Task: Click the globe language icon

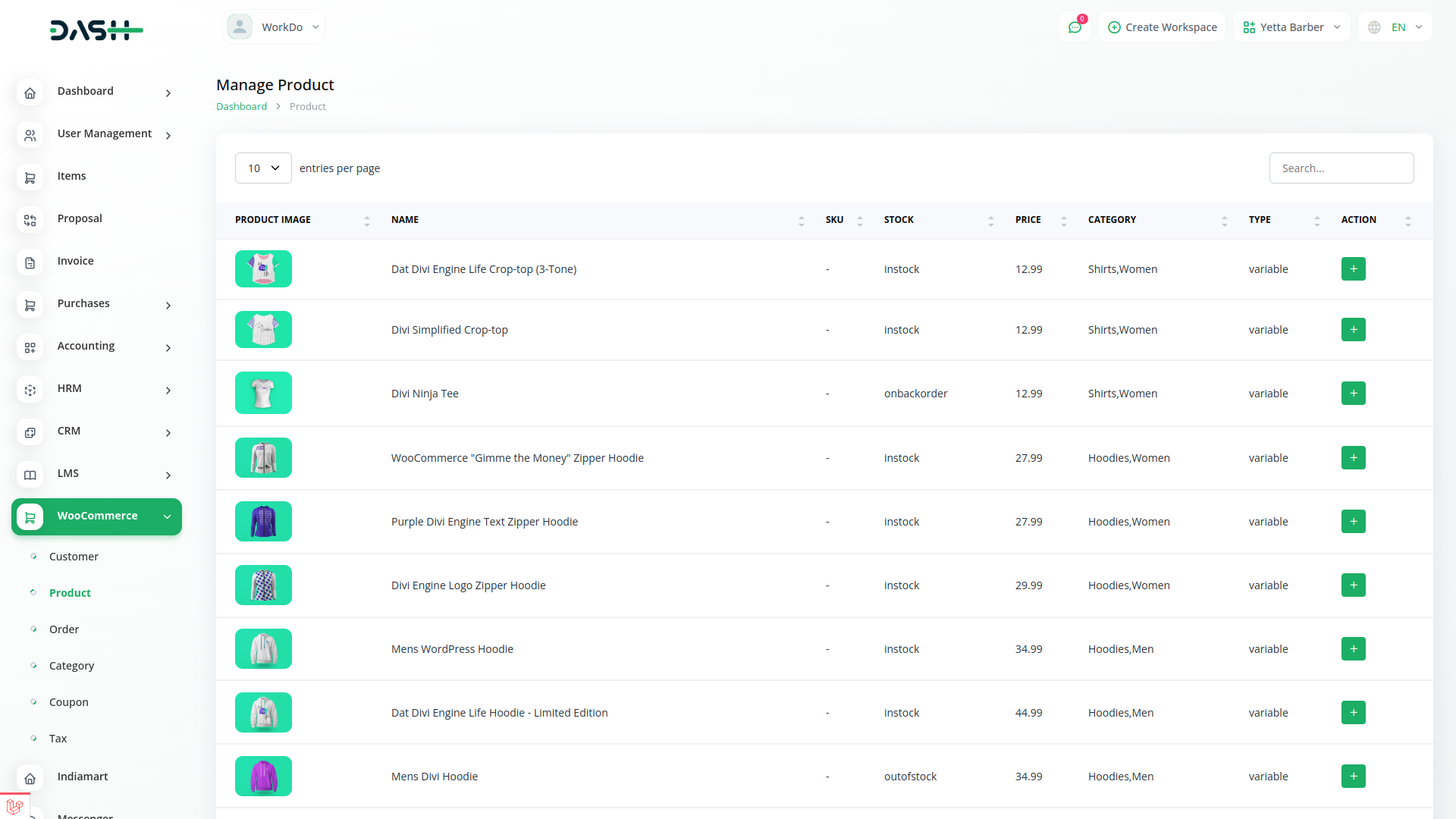Action: tap(1374, 27)
